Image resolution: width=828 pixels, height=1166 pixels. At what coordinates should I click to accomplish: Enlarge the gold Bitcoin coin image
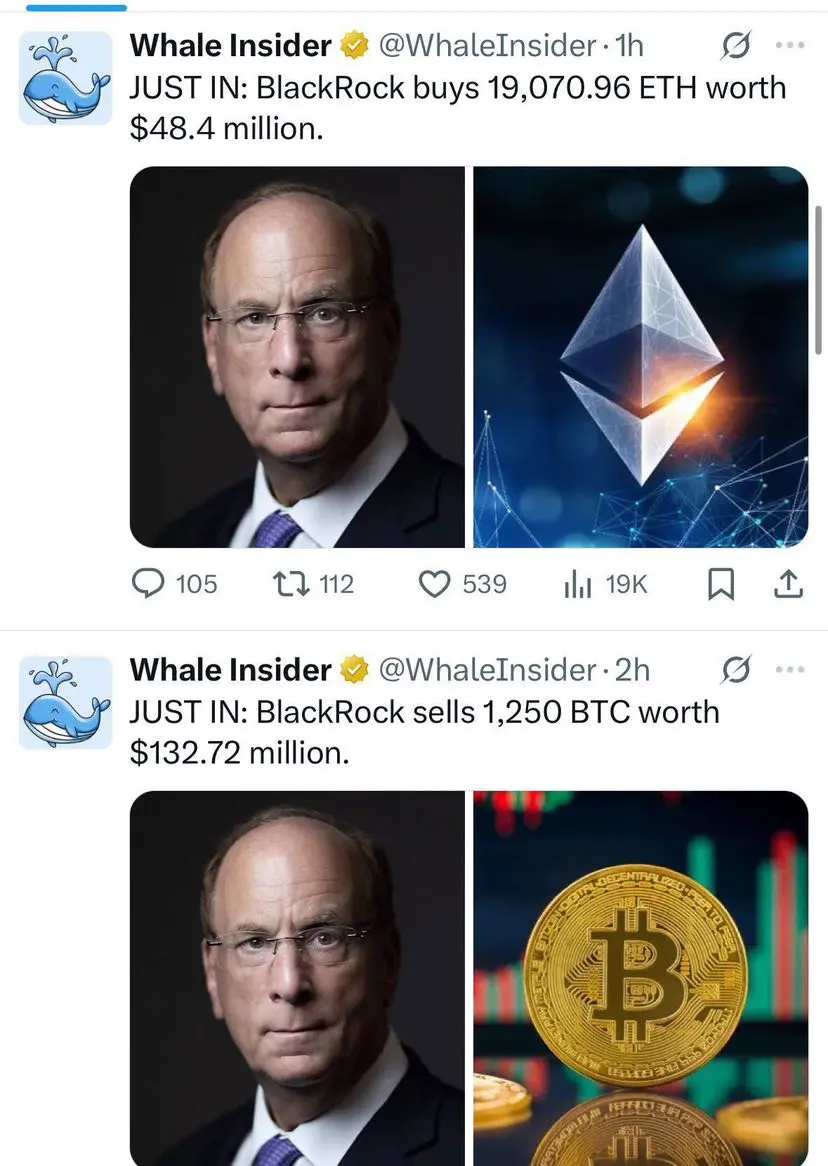pos(641,978)
